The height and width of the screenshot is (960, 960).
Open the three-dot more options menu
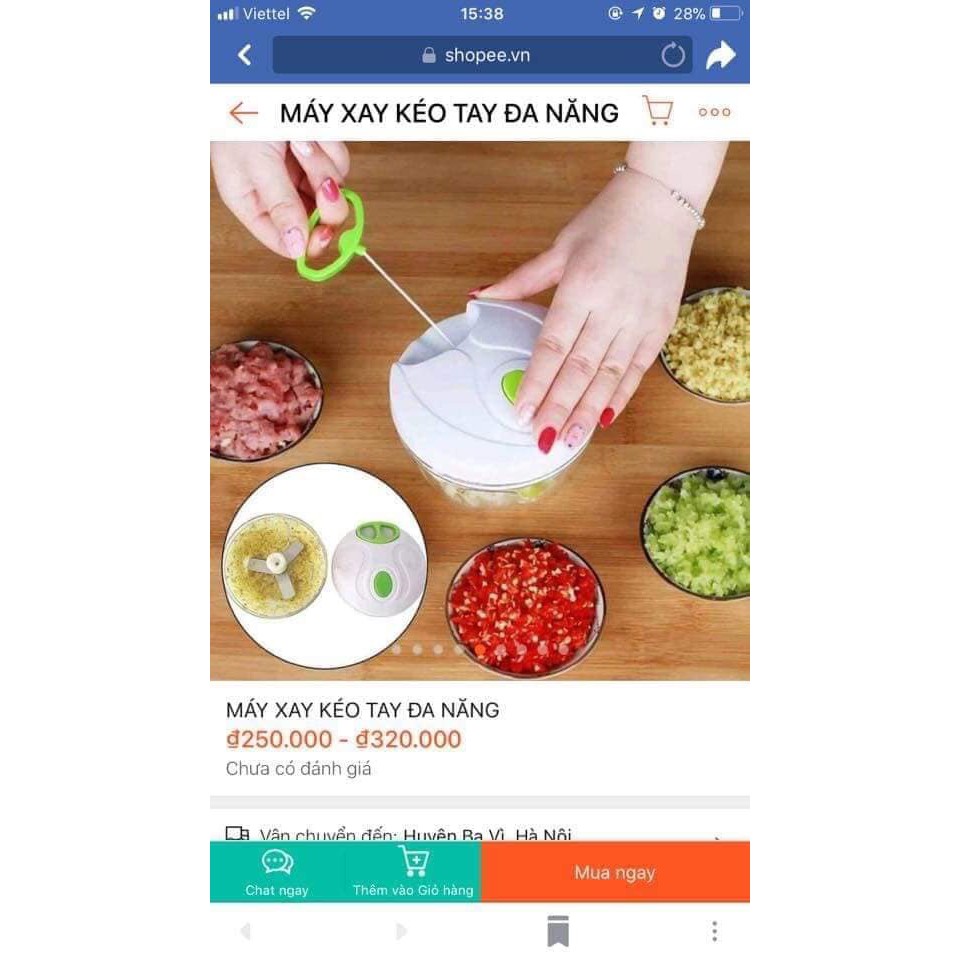click(x=714, y=112)
